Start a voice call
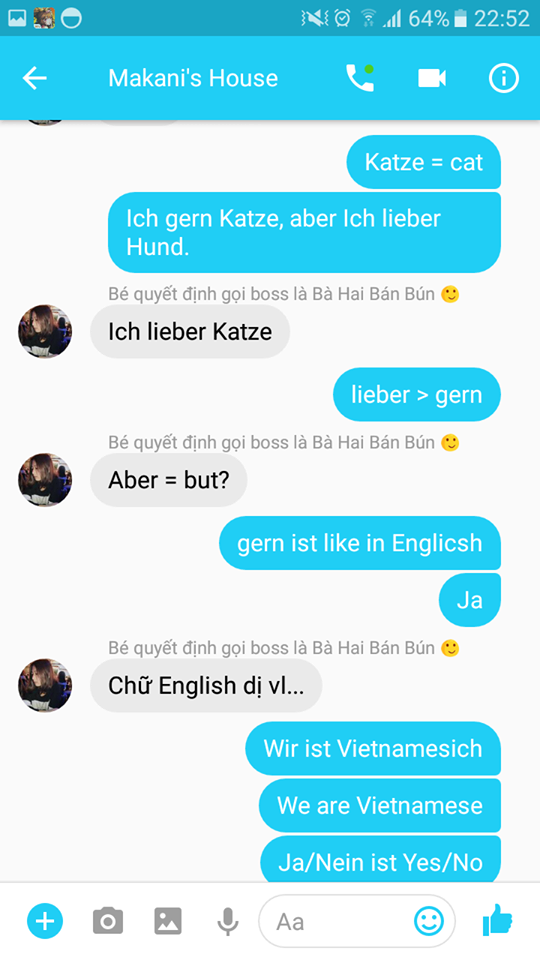This screenshot has width=540, height=960. click(x=360, y=78)
